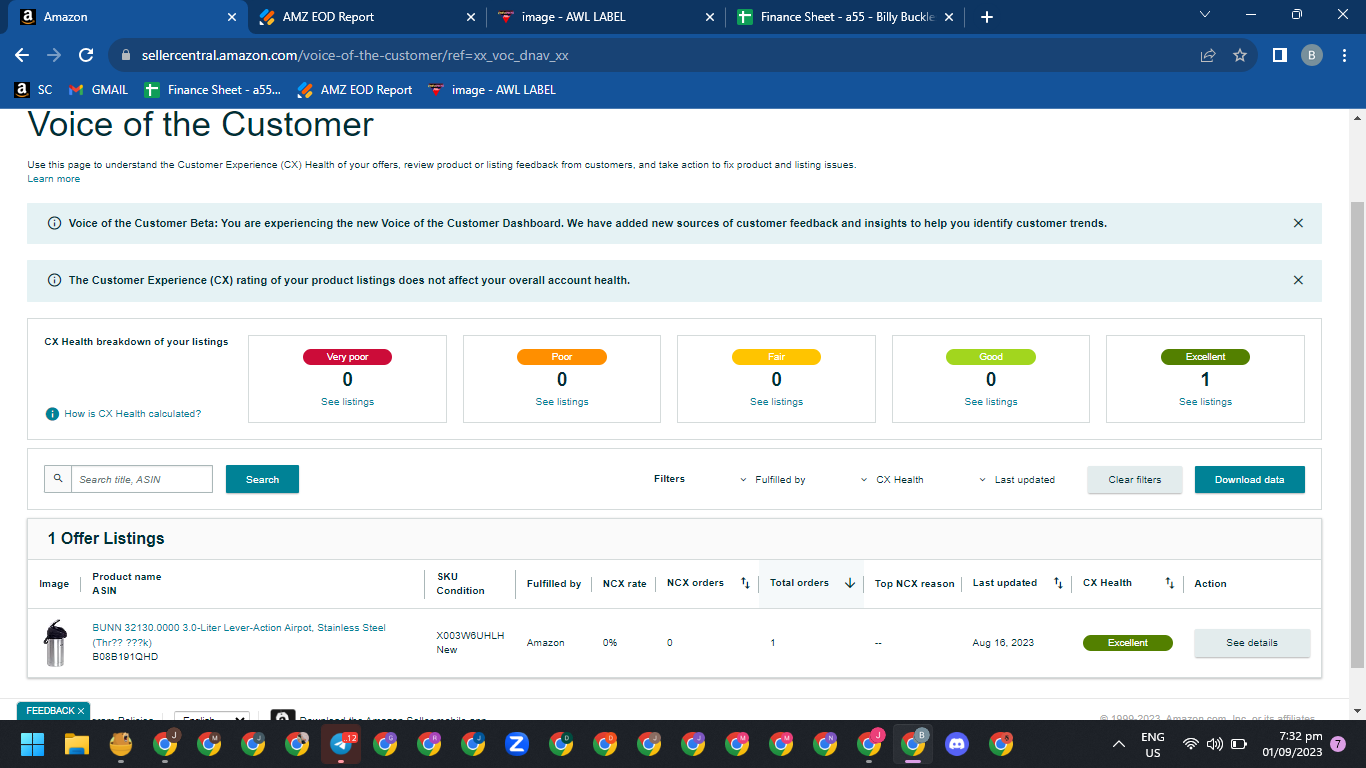
Task: Click the page vertical scrollbar
Action: pos(1357,434)
